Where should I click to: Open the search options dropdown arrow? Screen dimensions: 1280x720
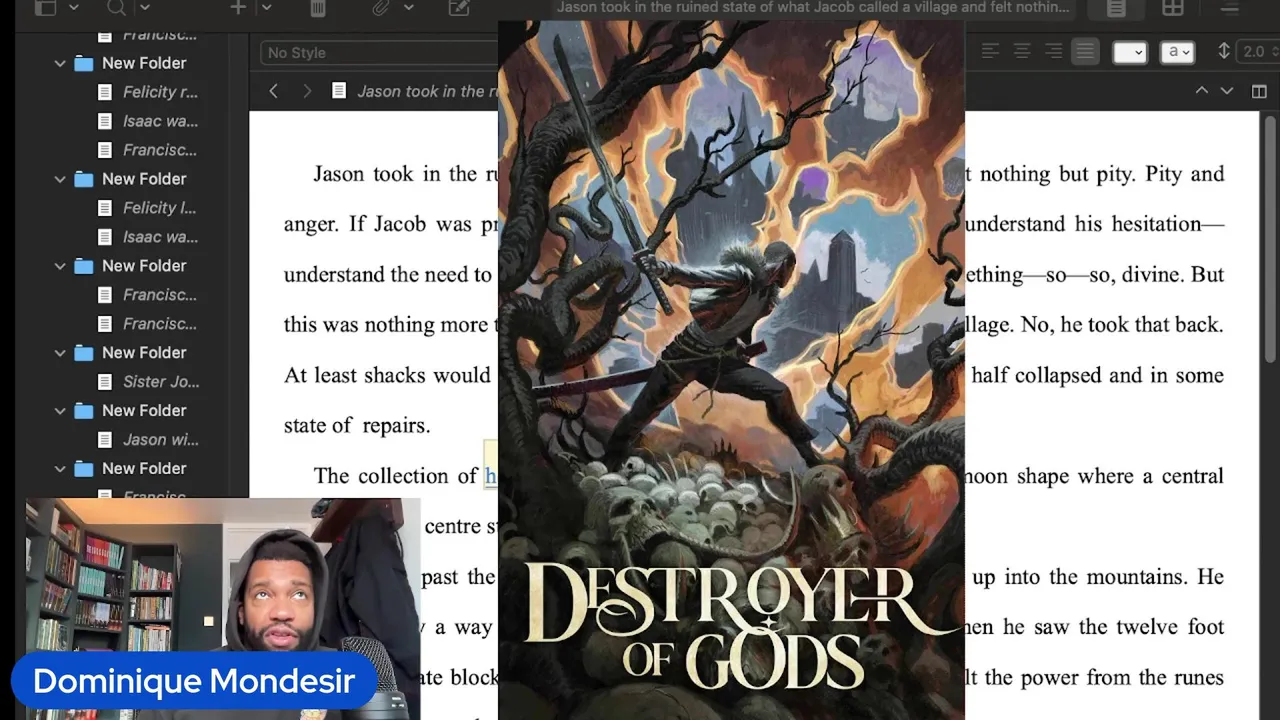click(x=145, y=7)
